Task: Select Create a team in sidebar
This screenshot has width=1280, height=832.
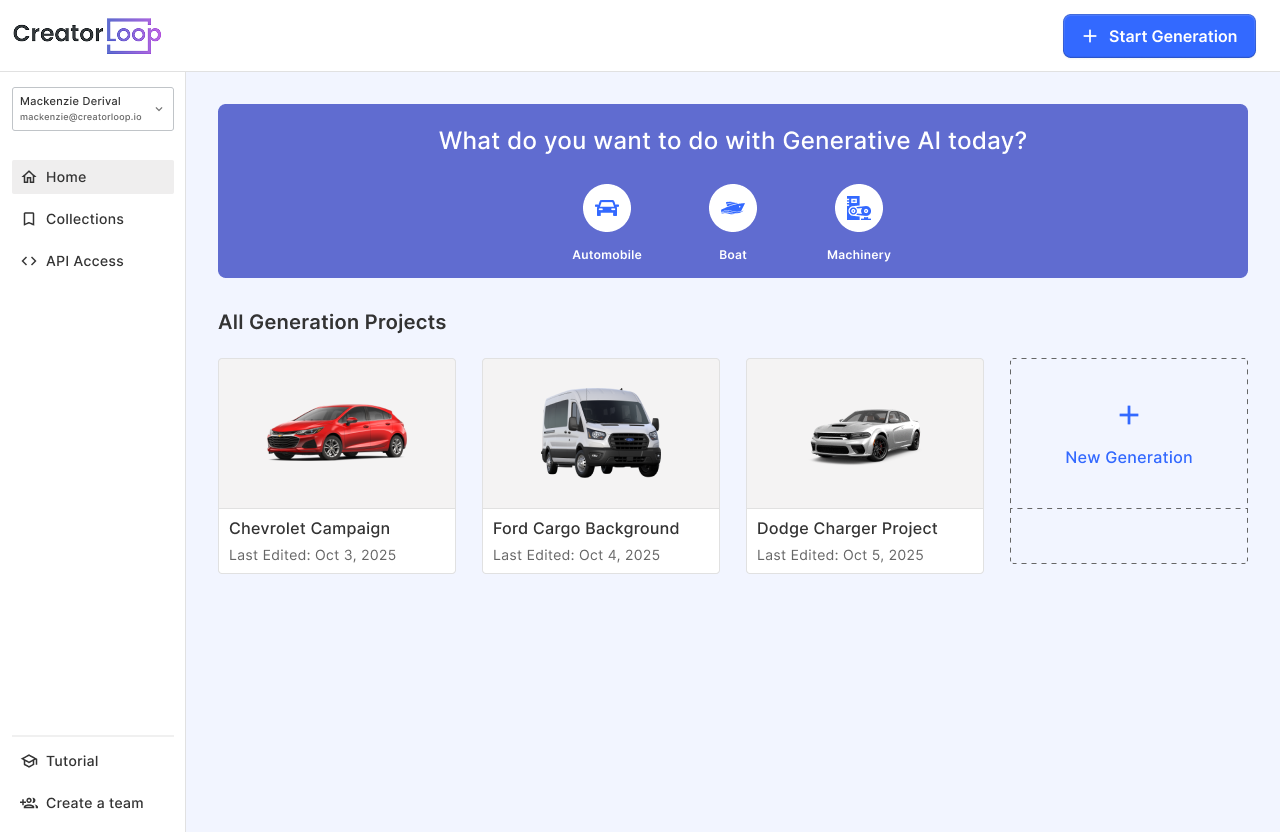Action: click(93, 803)
